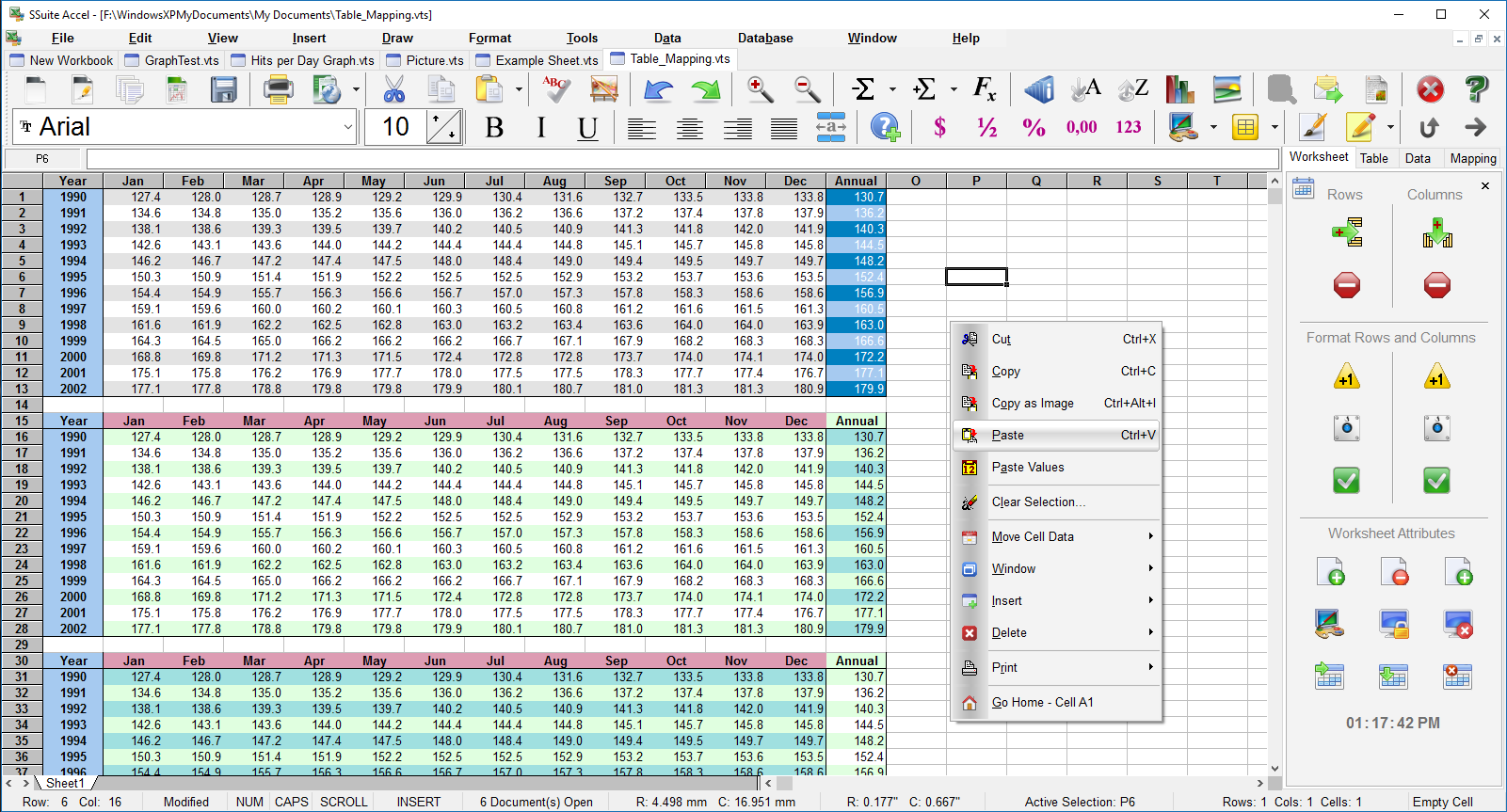Open the Arial font name dropdown
Screen dimensions: 1507x812
coord(347,127)
